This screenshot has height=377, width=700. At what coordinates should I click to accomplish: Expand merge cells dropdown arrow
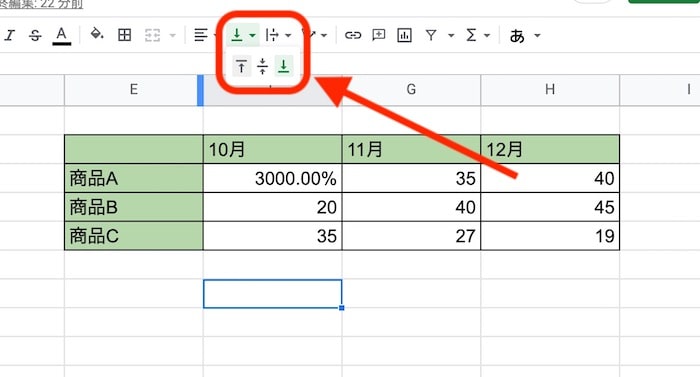(172, 35)
